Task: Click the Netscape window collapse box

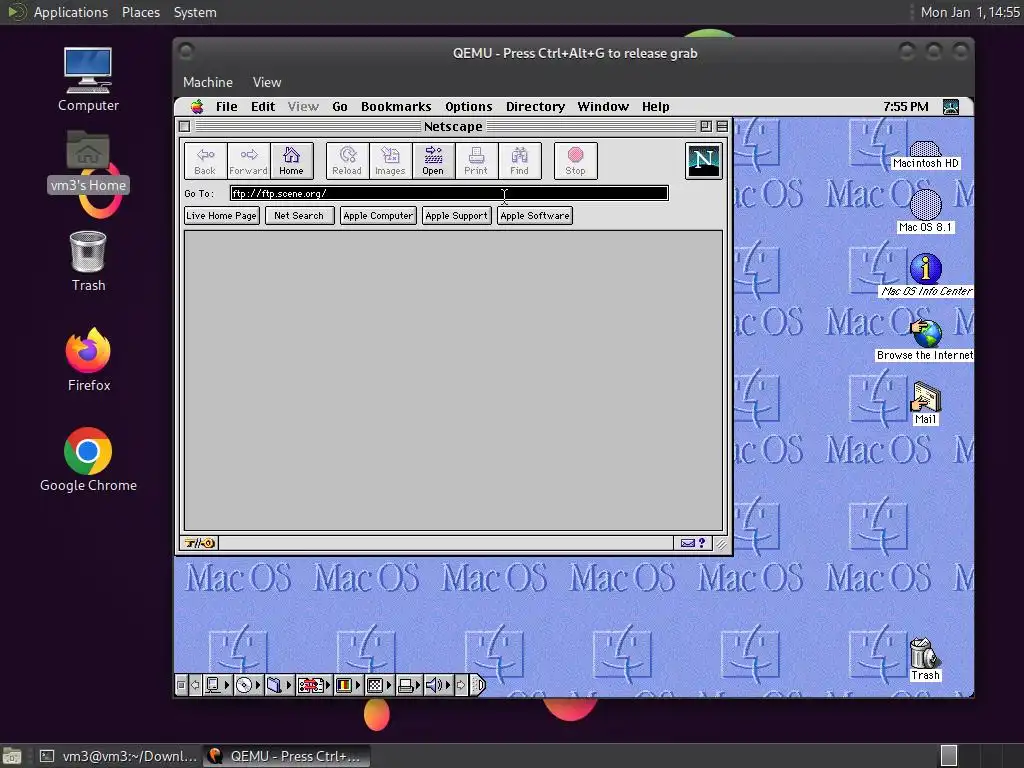Action: [x=722, y=126]
